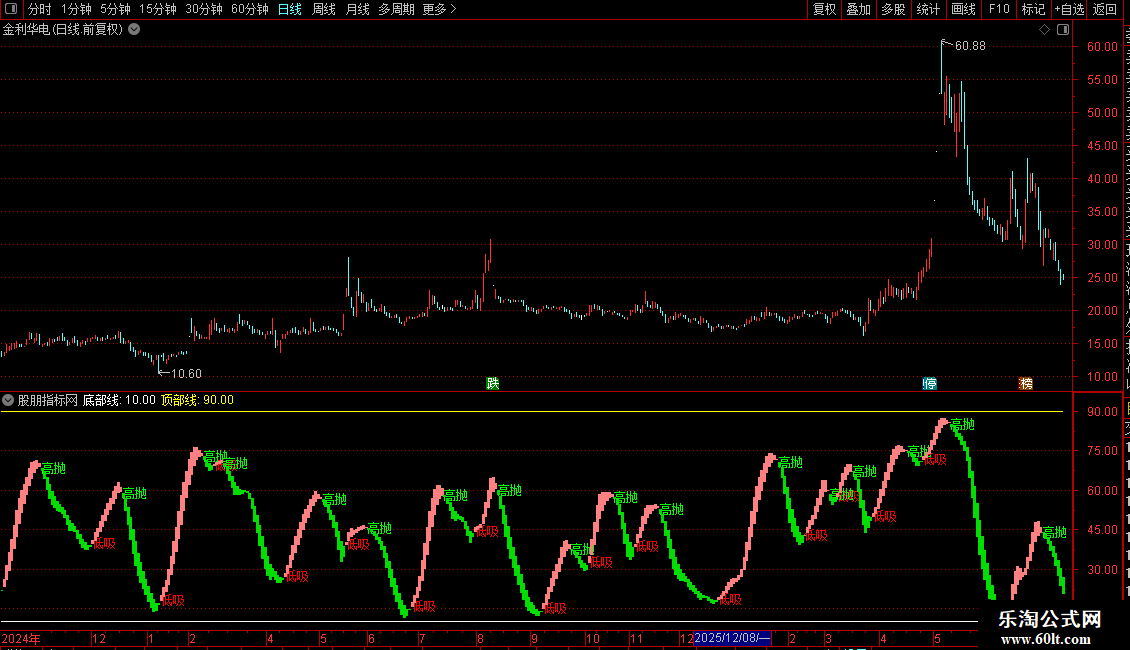Select the 周线 weekly tab
Screen dimensions: 1130x650
coord(324,9)
